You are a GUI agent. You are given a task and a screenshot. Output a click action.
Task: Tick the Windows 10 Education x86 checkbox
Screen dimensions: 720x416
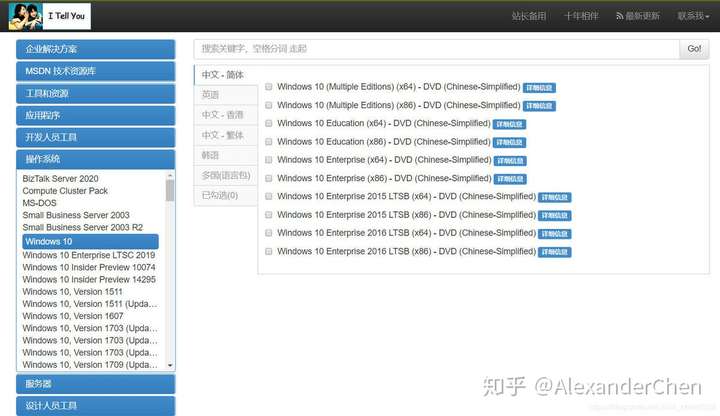tap(269, 142)
